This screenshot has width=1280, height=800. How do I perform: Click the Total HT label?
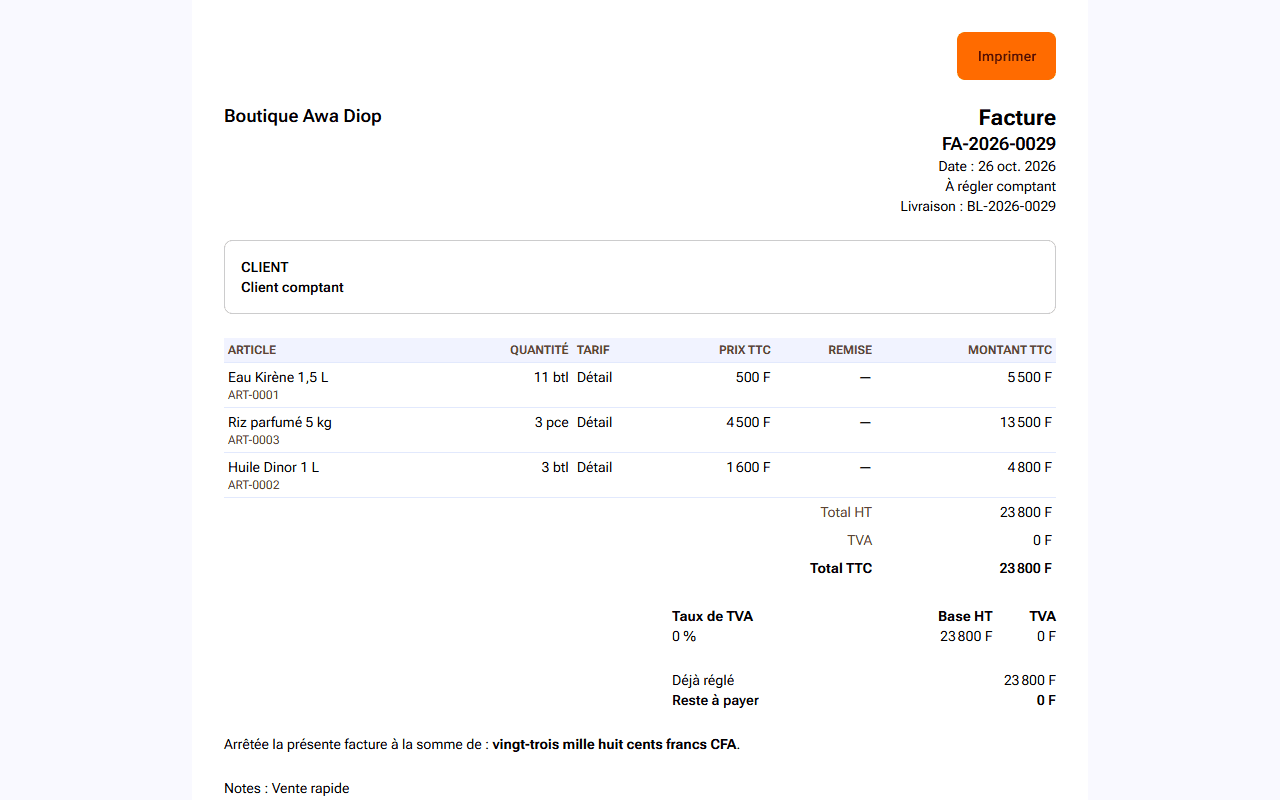846,512
